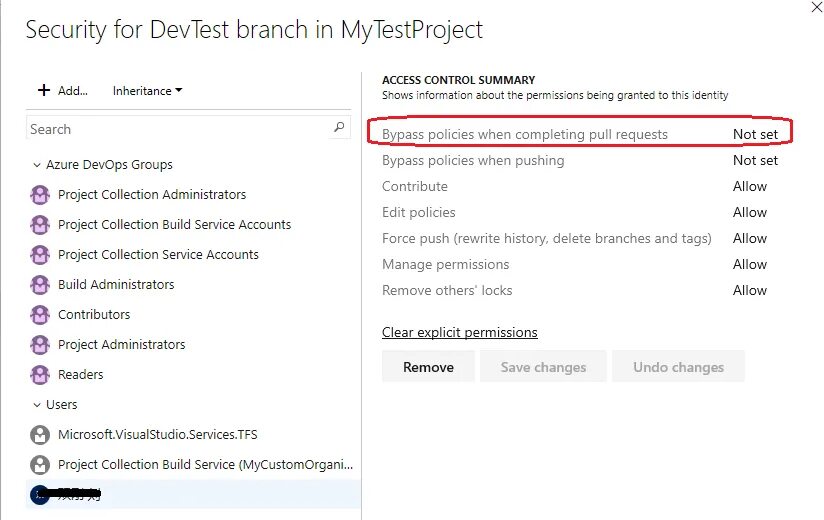Click the Contributors group icon
Screen dimensions: 824x520
40,315
